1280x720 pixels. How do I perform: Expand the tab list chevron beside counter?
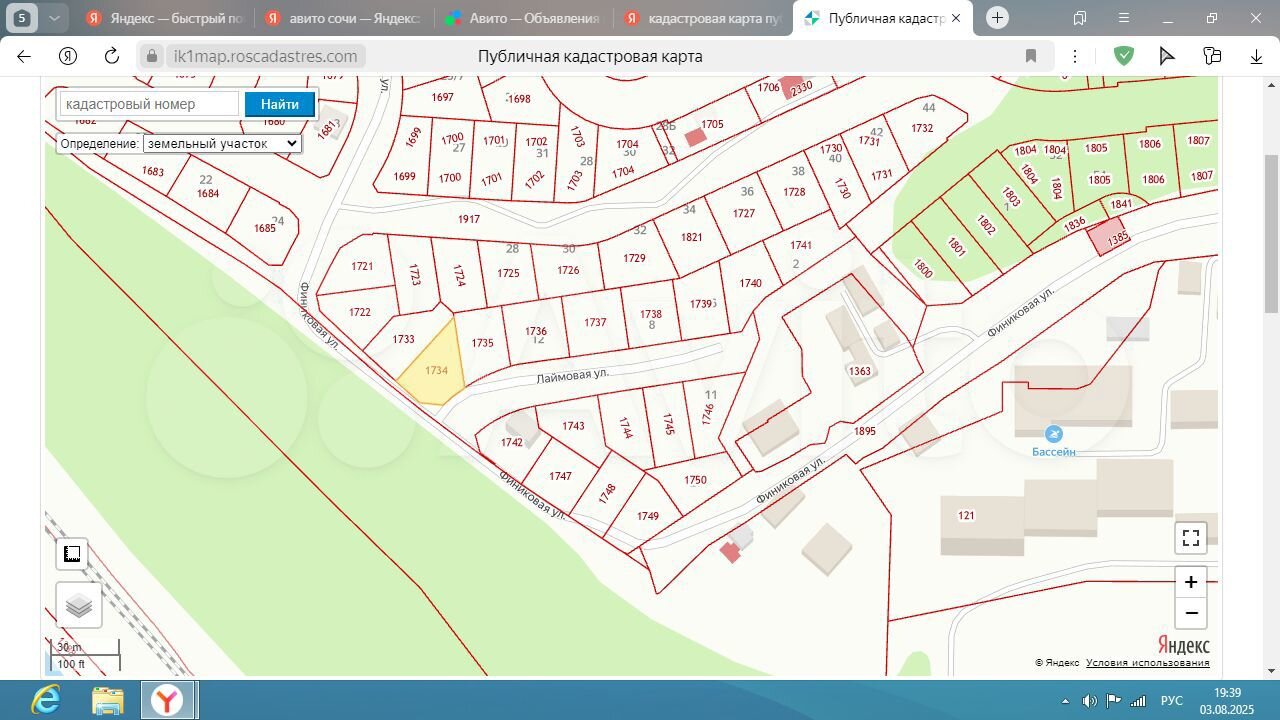54,18
